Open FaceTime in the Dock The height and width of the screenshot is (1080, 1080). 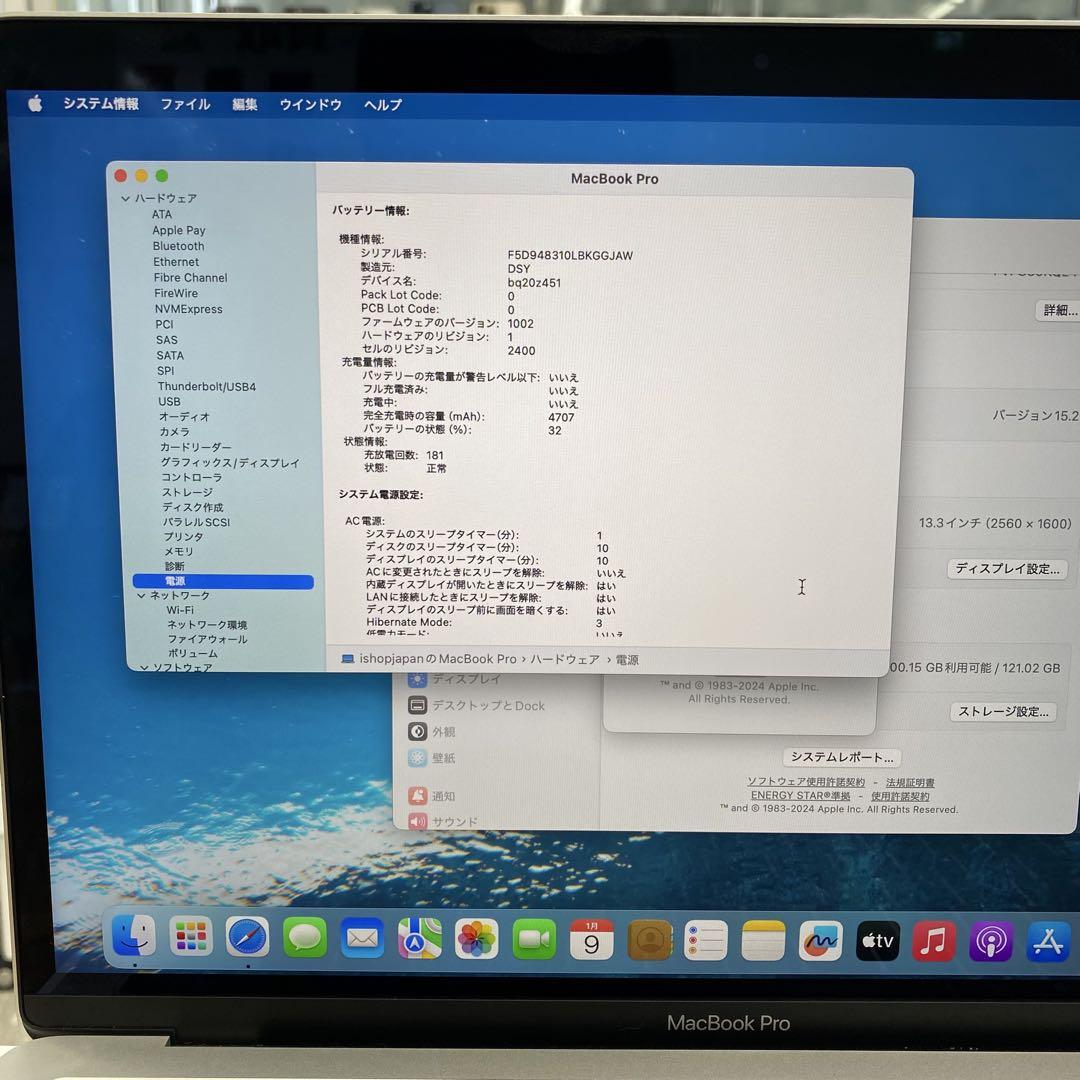pyautogui.click(x=534, y=939)
